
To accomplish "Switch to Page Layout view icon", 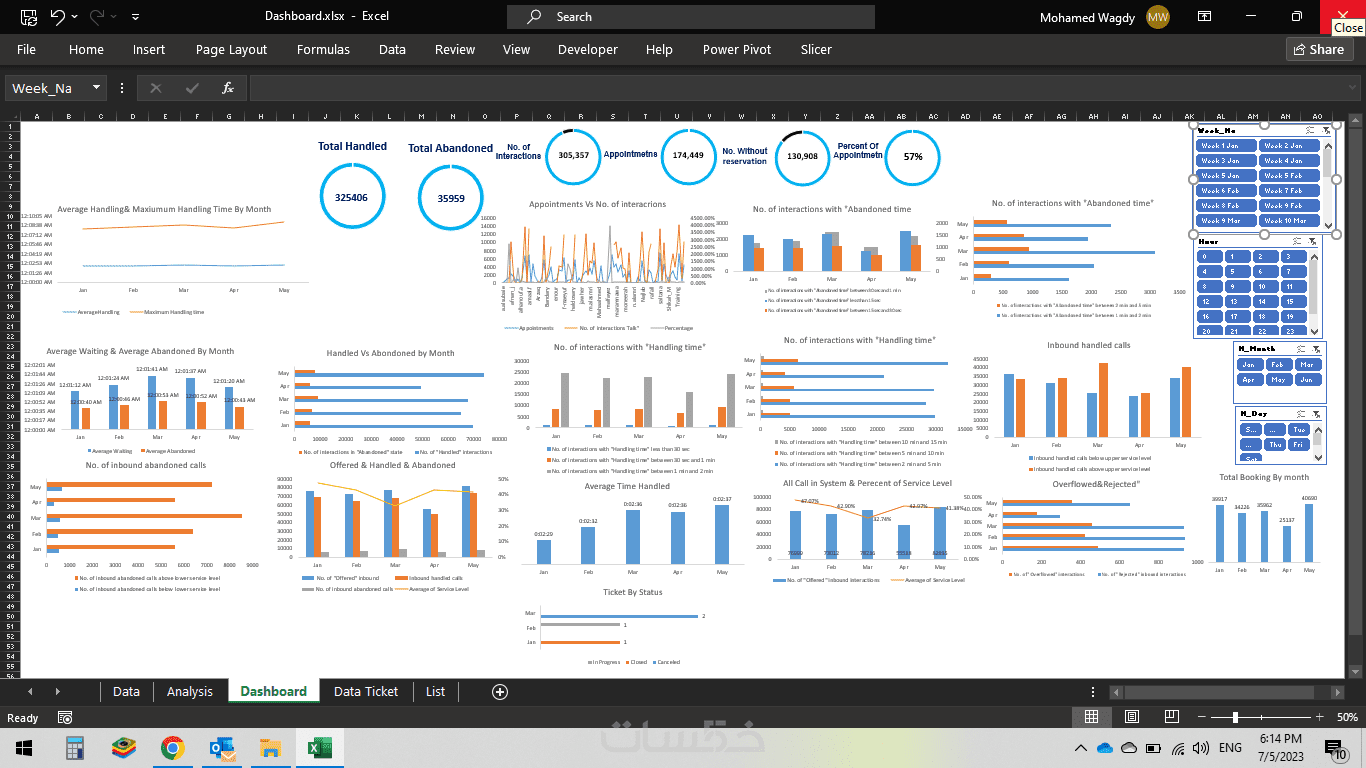I will [x=1130, y=717].
